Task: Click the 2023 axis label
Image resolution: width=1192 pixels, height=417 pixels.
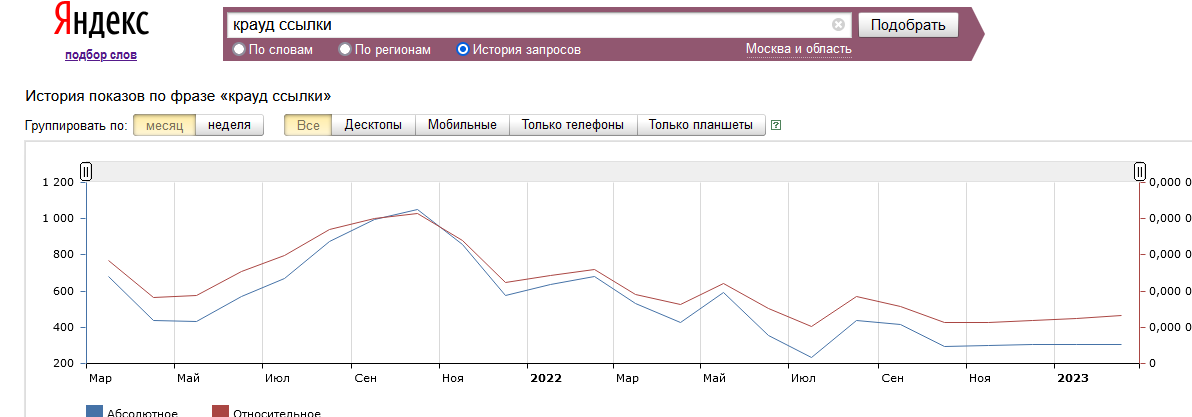Action: point(1073,378)
